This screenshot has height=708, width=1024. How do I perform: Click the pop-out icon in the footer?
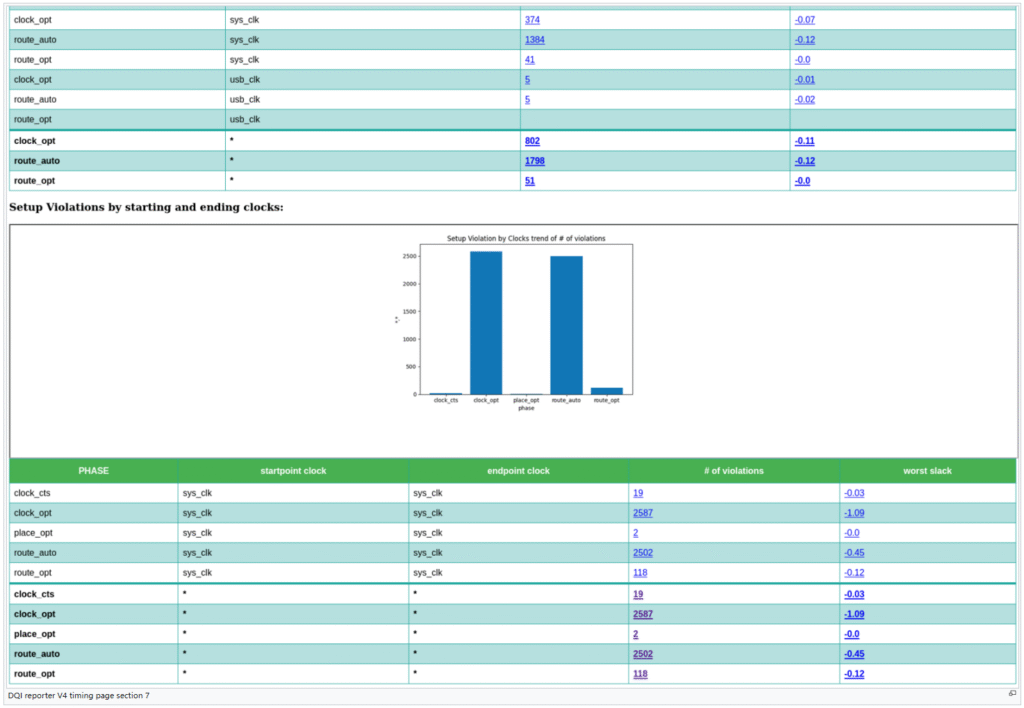1012,693
